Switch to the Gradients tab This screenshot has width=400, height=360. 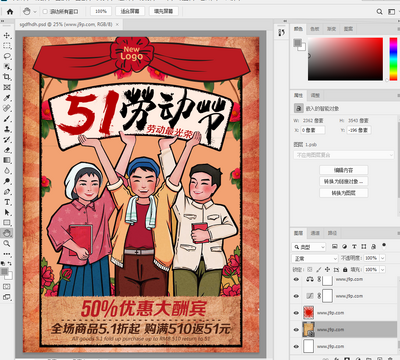331,29
